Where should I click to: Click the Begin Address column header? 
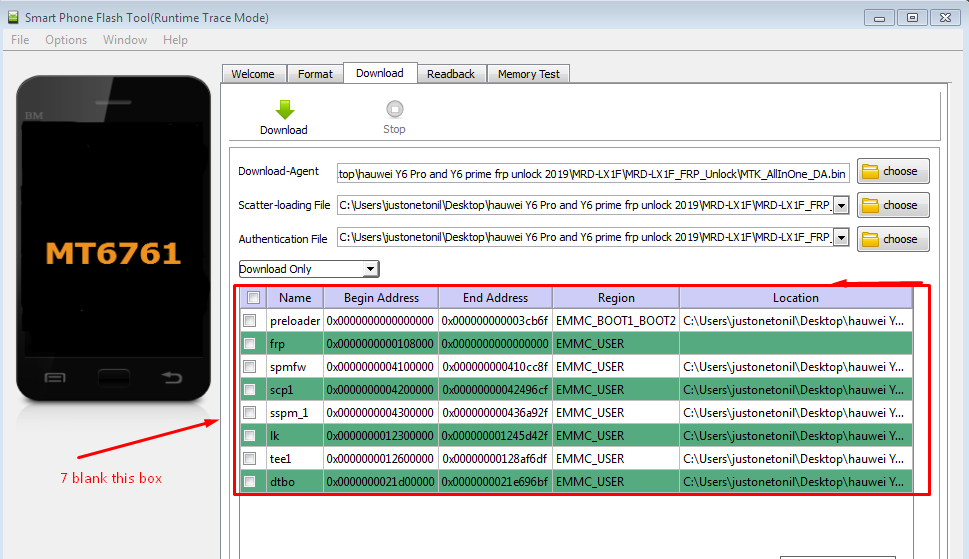coord(381,298)
